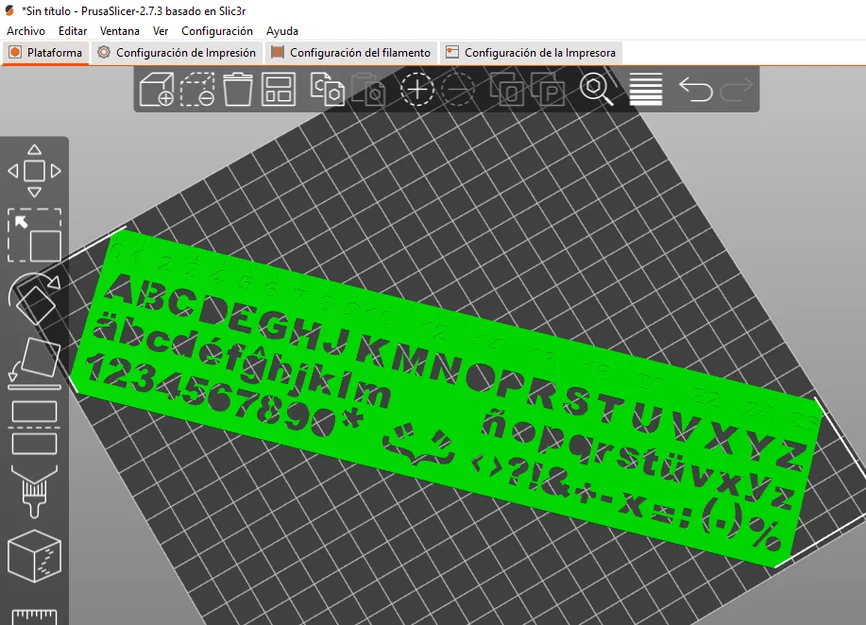Click the Split to objects icon
Image resolution: width=866 pixels, height=625 pixels.
tap(506, 89)
